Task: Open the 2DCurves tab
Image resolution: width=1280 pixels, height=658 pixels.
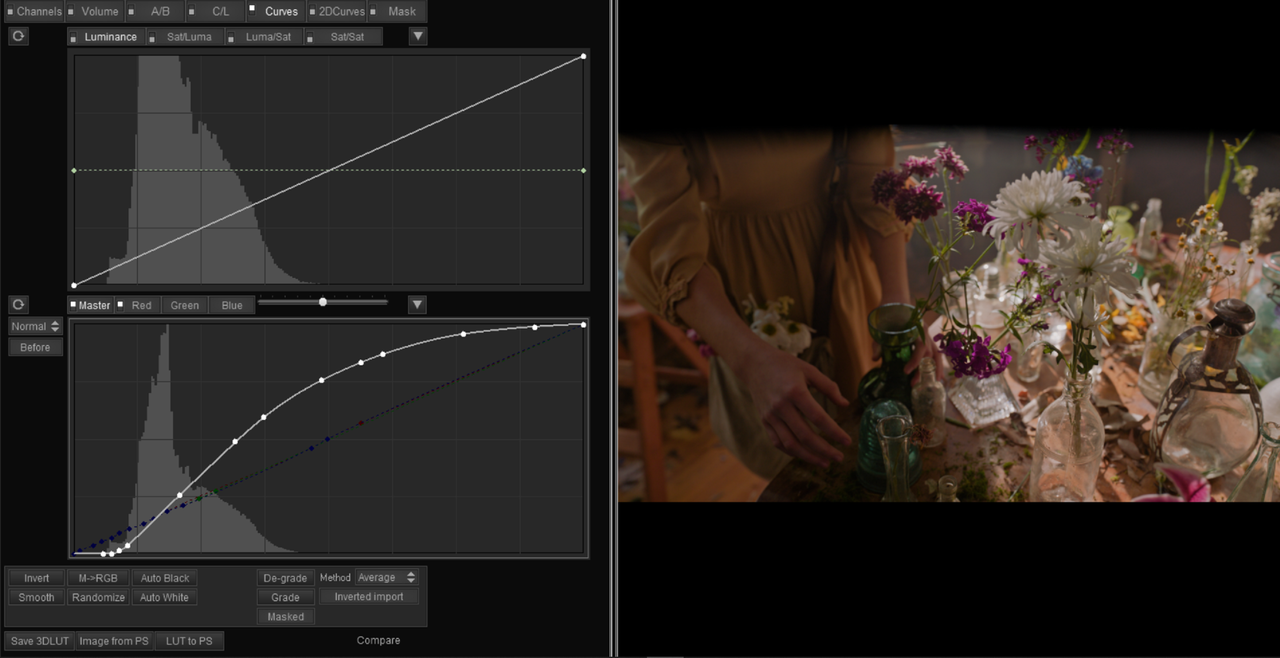Action: tap(336, 12)
